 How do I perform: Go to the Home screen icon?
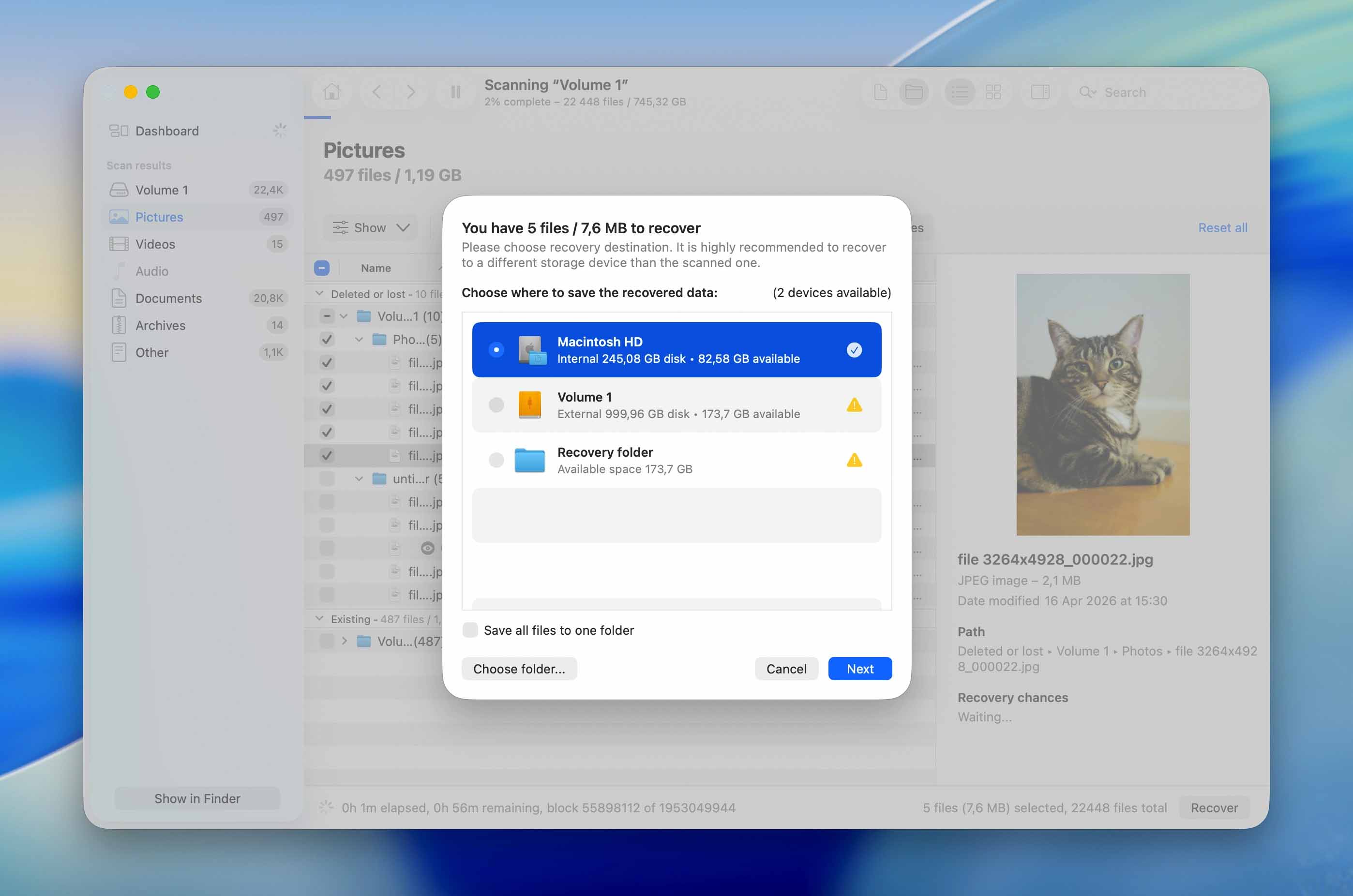331,92
